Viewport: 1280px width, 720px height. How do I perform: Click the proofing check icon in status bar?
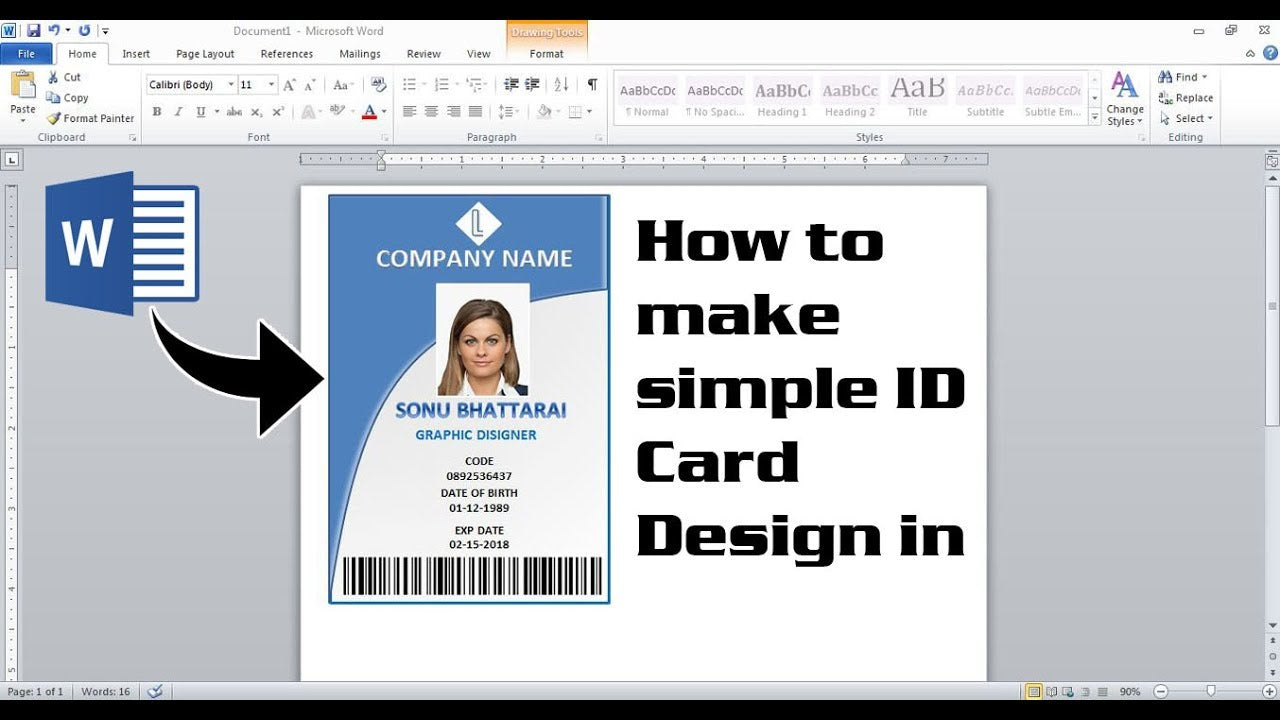(x=154, y=691)
